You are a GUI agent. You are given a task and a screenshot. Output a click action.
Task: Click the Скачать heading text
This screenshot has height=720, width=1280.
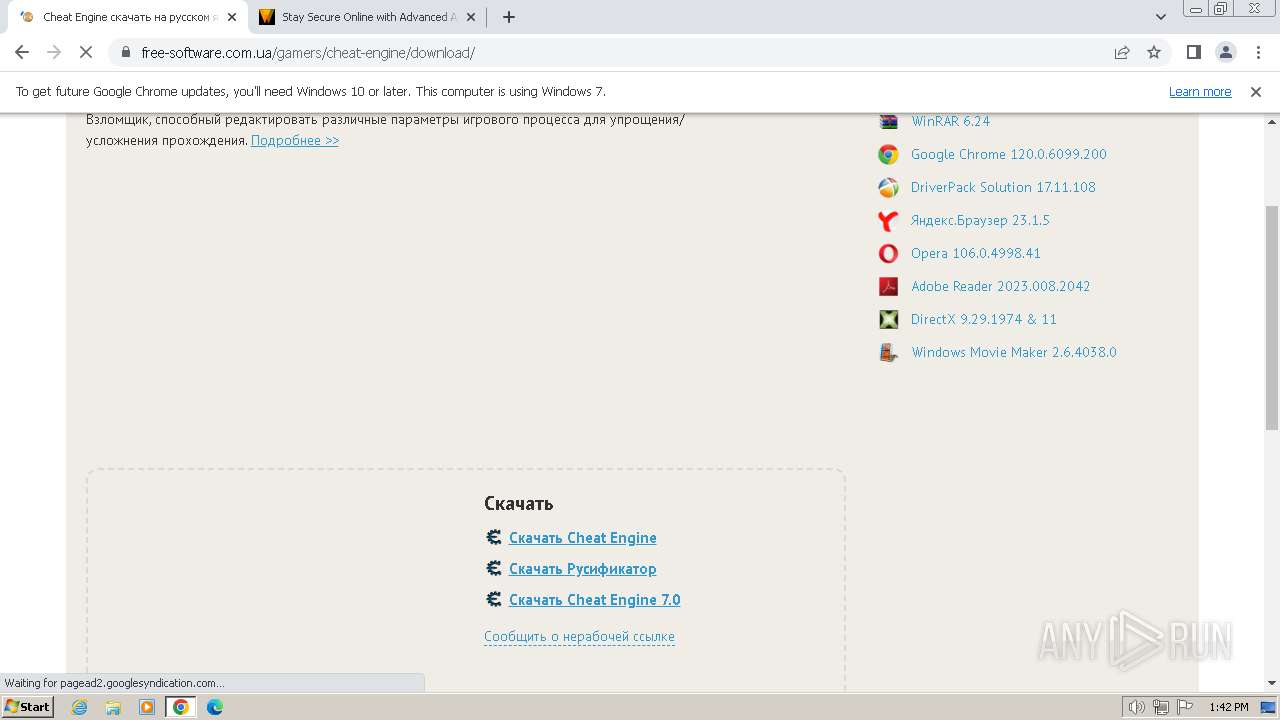point(519,504)
